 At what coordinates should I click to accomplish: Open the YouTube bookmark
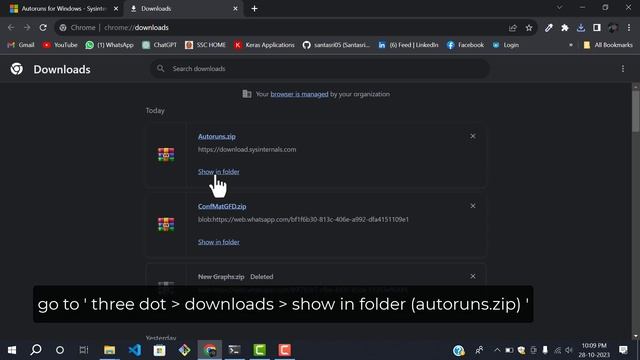click(60, 45)
